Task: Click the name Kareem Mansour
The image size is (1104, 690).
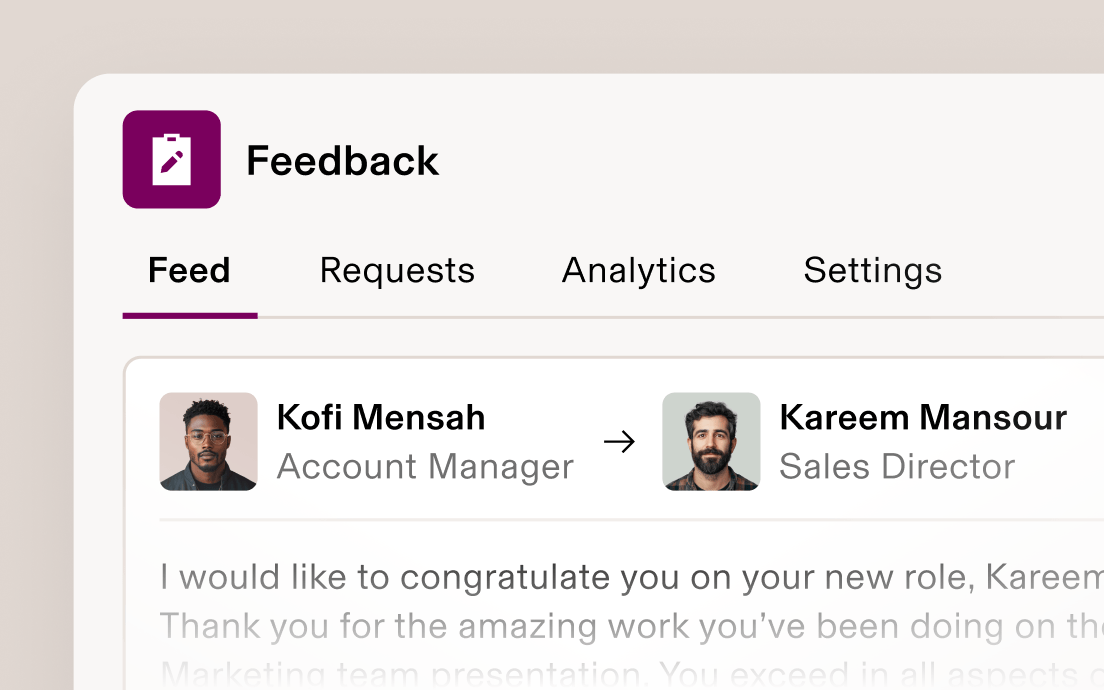Action: click(x=923, y=417)
